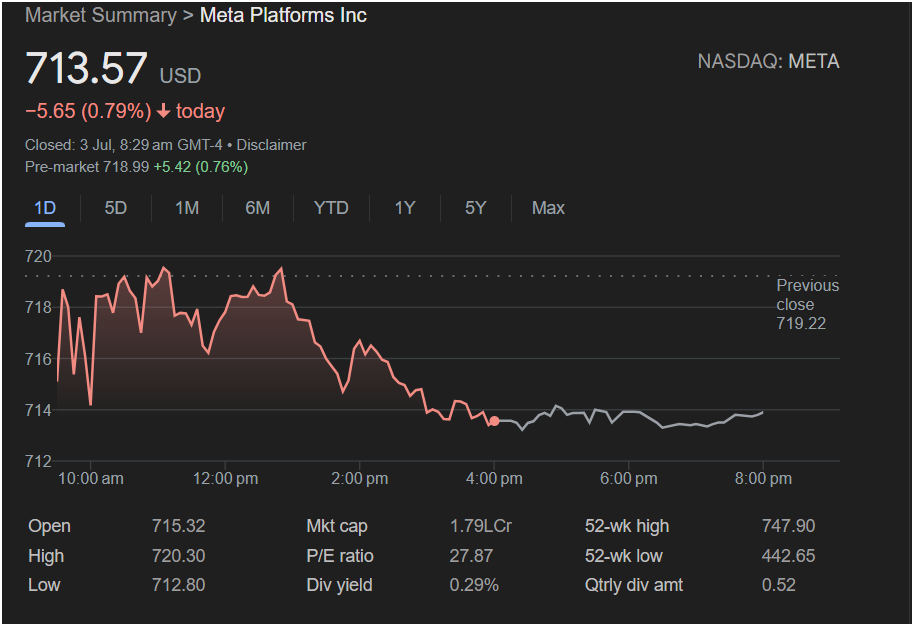
Task: Switch to the 5D chart tab
Action: [x=115, y=208]
